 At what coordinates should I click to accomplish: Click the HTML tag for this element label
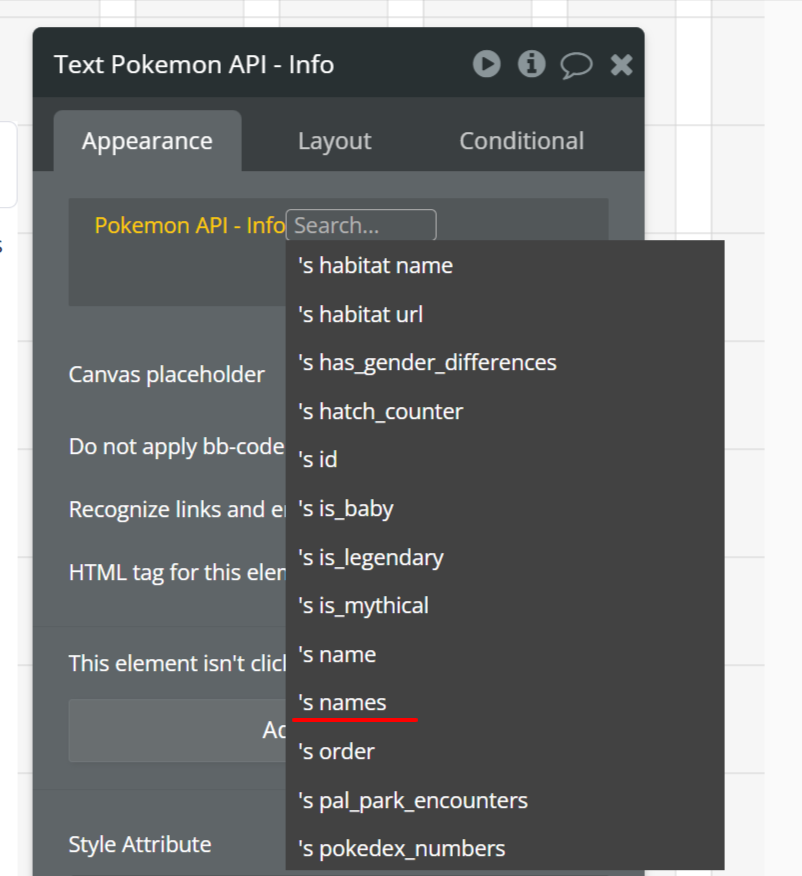(x=177, y=573)
